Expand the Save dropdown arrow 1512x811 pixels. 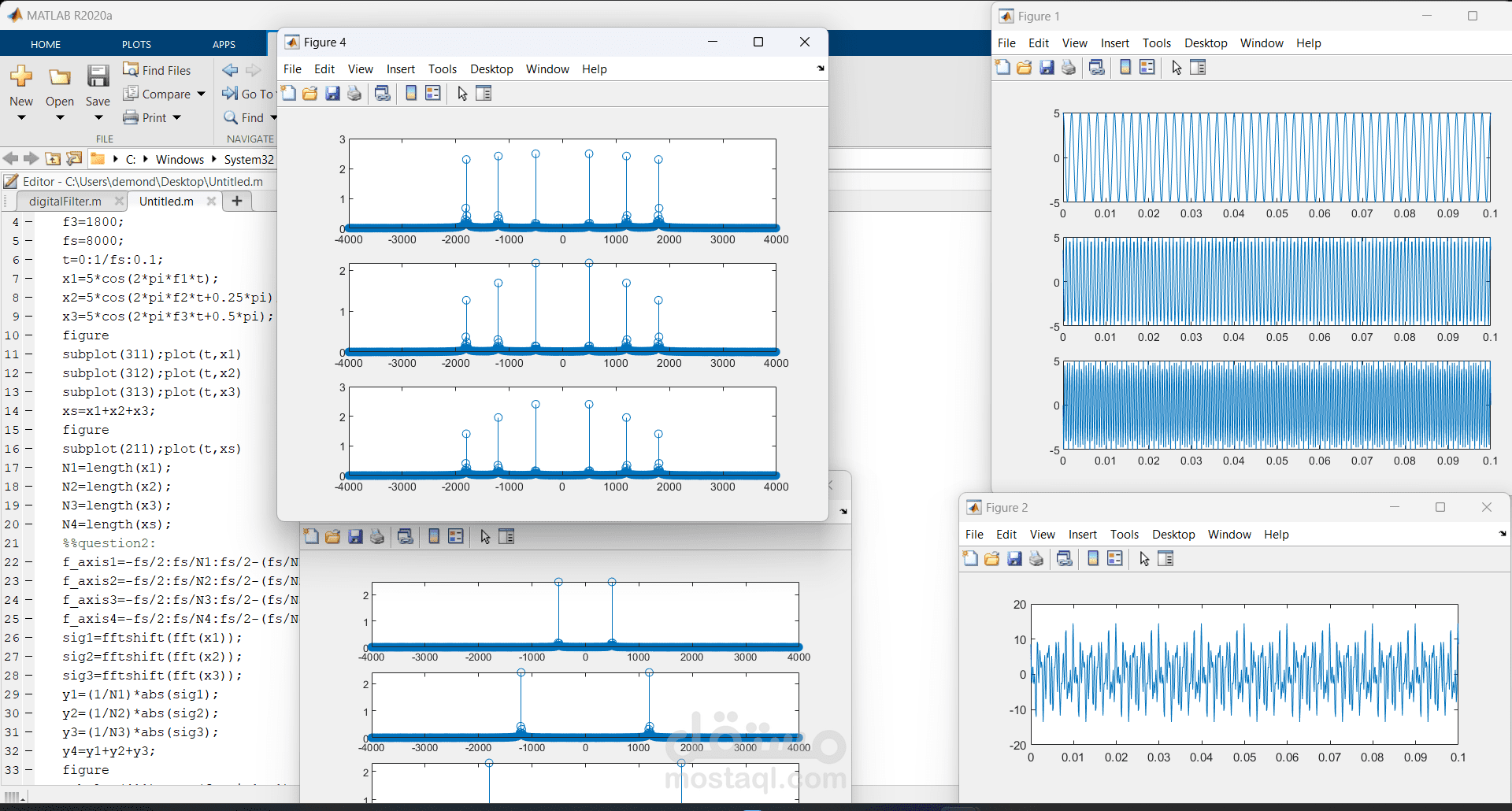[x=98, y=118]
